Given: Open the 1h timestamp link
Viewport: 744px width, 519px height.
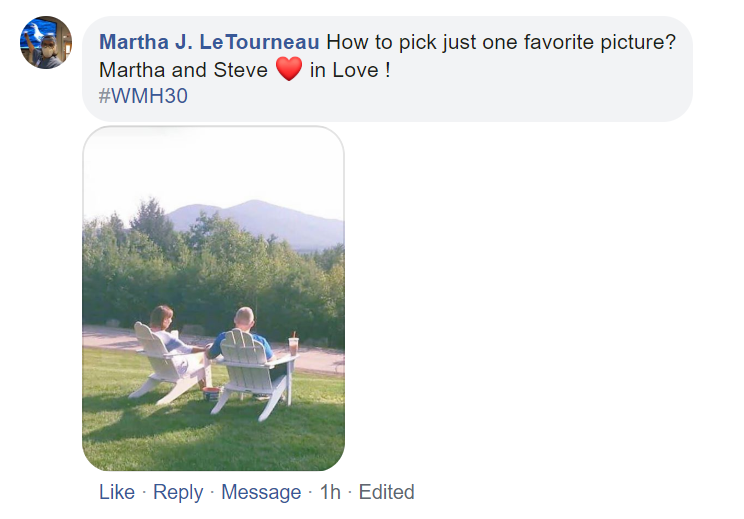Looking at the screenshot, I should click(x=329, y=492).
